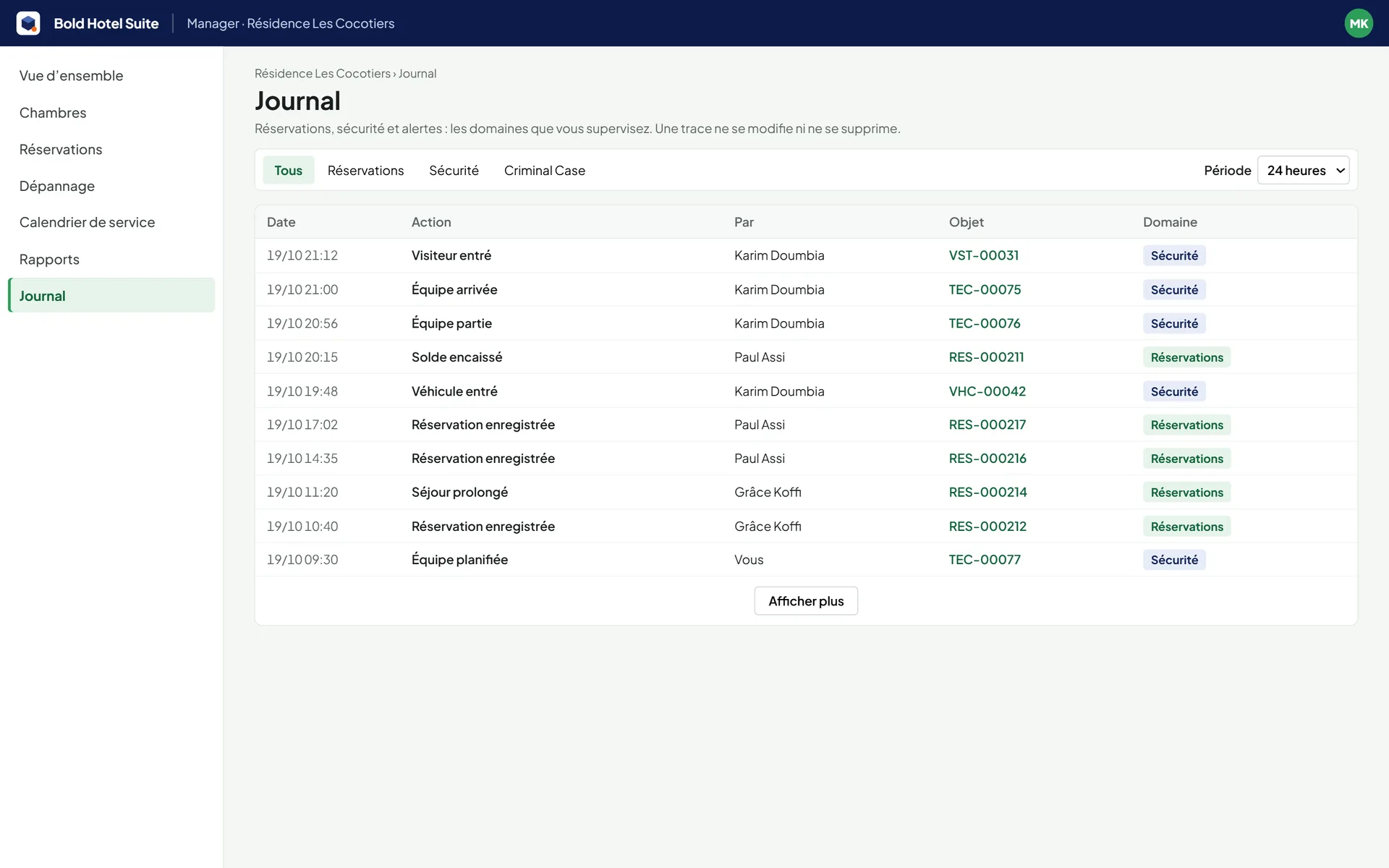This screenshot has width=1389, height=868.
Task: Click Manager · Résidence Les Cocotiers header text
Action: click(290, 23)
